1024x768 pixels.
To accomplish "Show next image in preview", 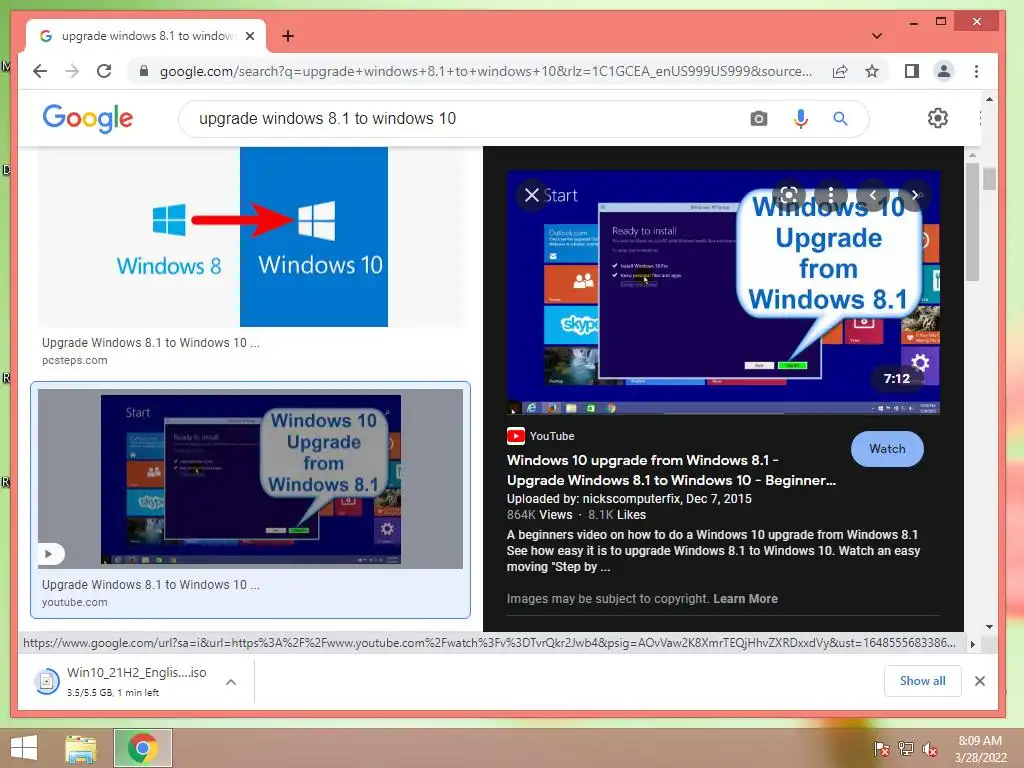I will 915,195.
